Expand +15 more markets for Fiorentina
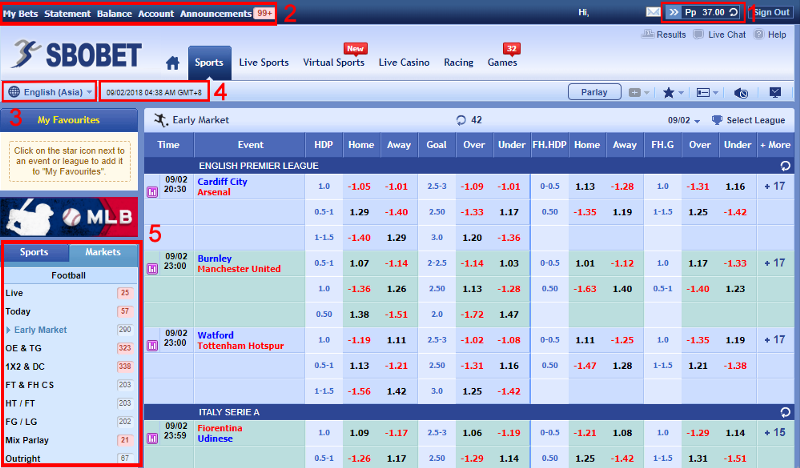 (774, 432)
